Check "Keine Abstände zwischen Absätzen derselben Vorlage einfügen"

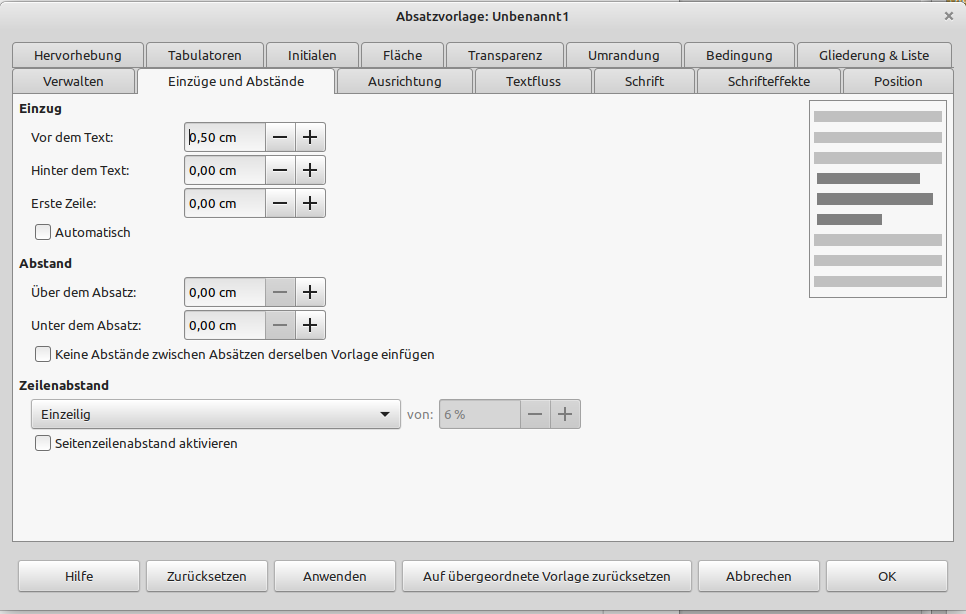pyautogui.click(x=42, y=354)
